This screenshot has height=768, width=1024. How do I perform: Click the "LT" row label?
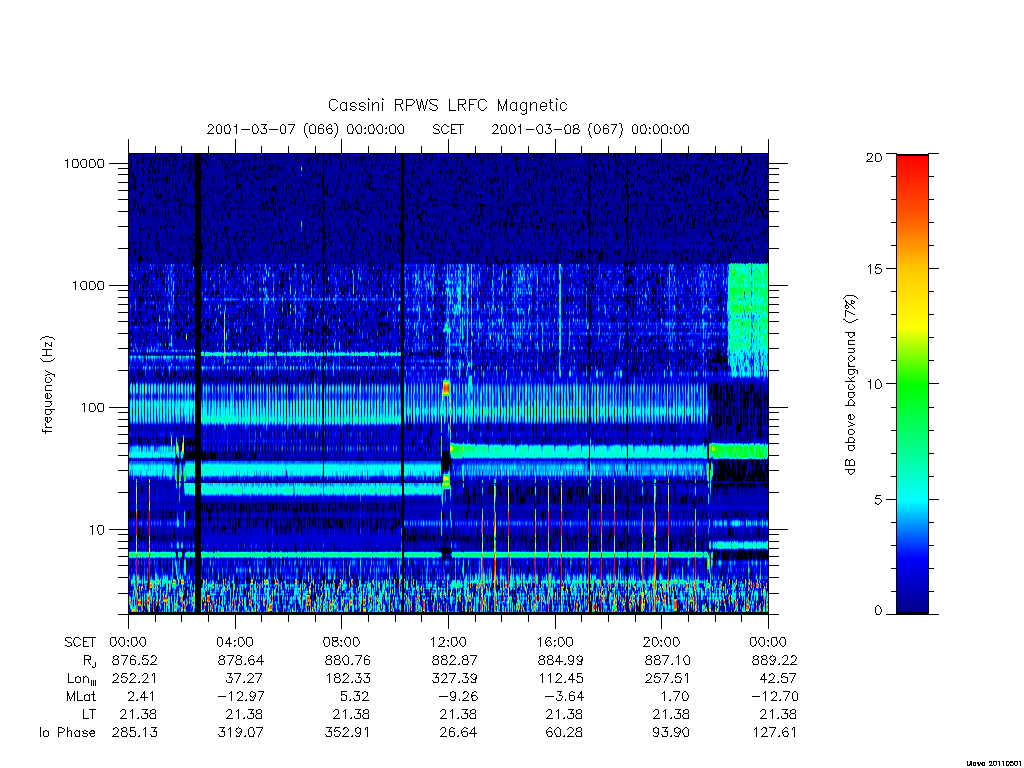point(89,714)
